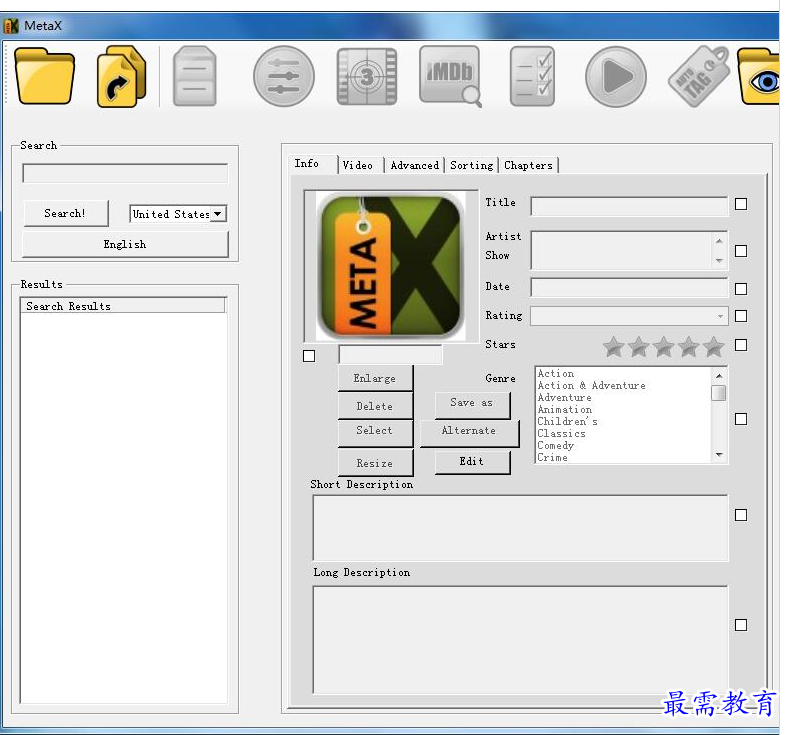The height and width of the screenshot is (735, 785).
Task: Tick the Short Description checkbox
Action: (x=741, y=515)
